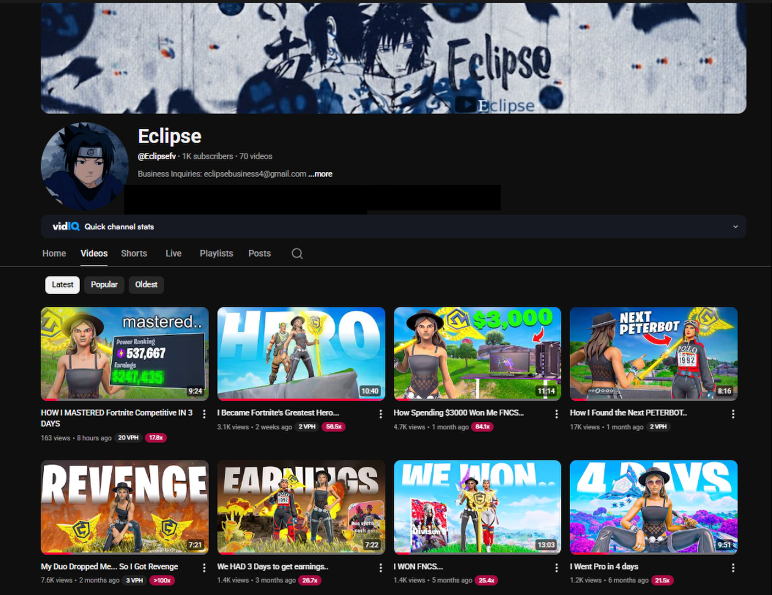Click title How Spending $3000 Won Me FNCS
772x595 pixels.
(x=458, y=413)
